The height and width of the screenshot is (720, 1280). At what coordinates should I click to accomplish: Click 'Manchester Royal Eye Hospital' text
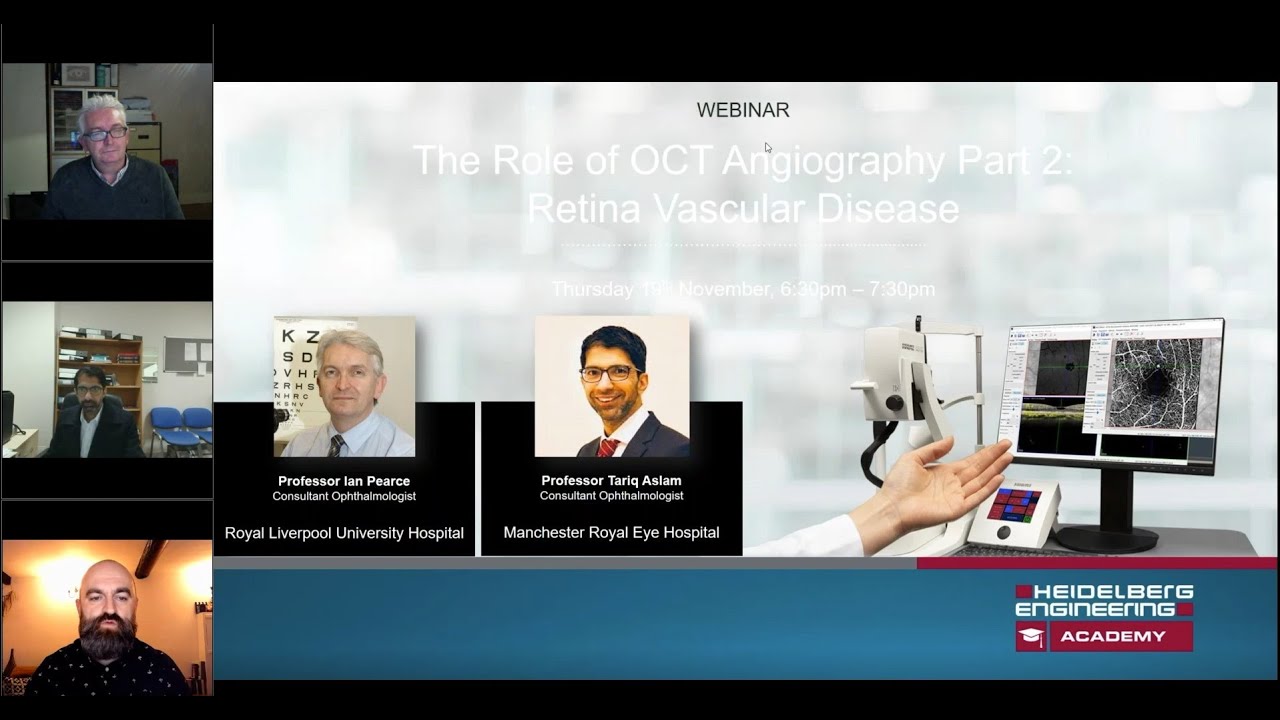coord(611,533)
